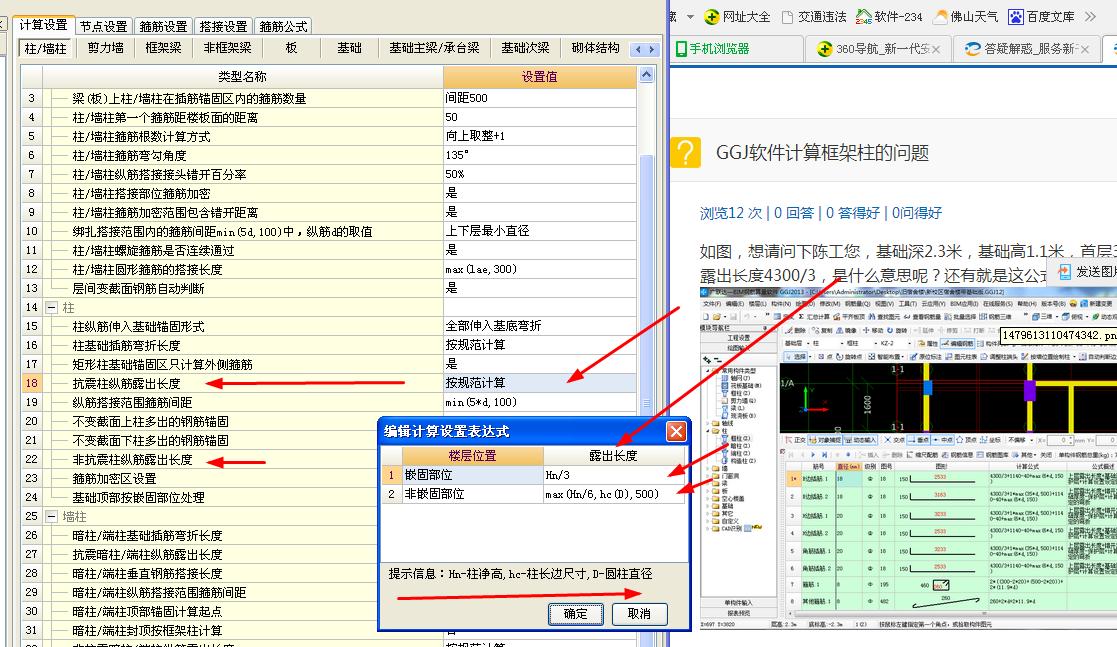Image resolution: width=1117 pixels, height=647 pixels.
Task: Click the 50% stagger percentage value
Action: click(x=539, y=174)
